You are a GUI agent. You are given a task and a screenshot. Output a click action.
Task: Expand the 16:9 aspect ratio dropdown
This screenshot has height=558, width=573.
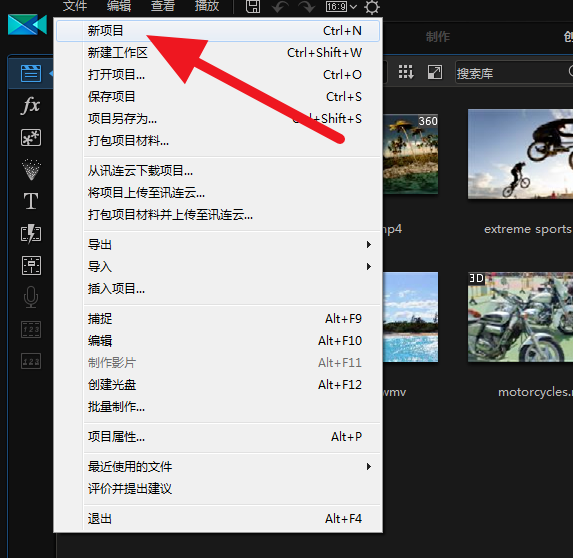pyautogui.click(x=341, y=7)
